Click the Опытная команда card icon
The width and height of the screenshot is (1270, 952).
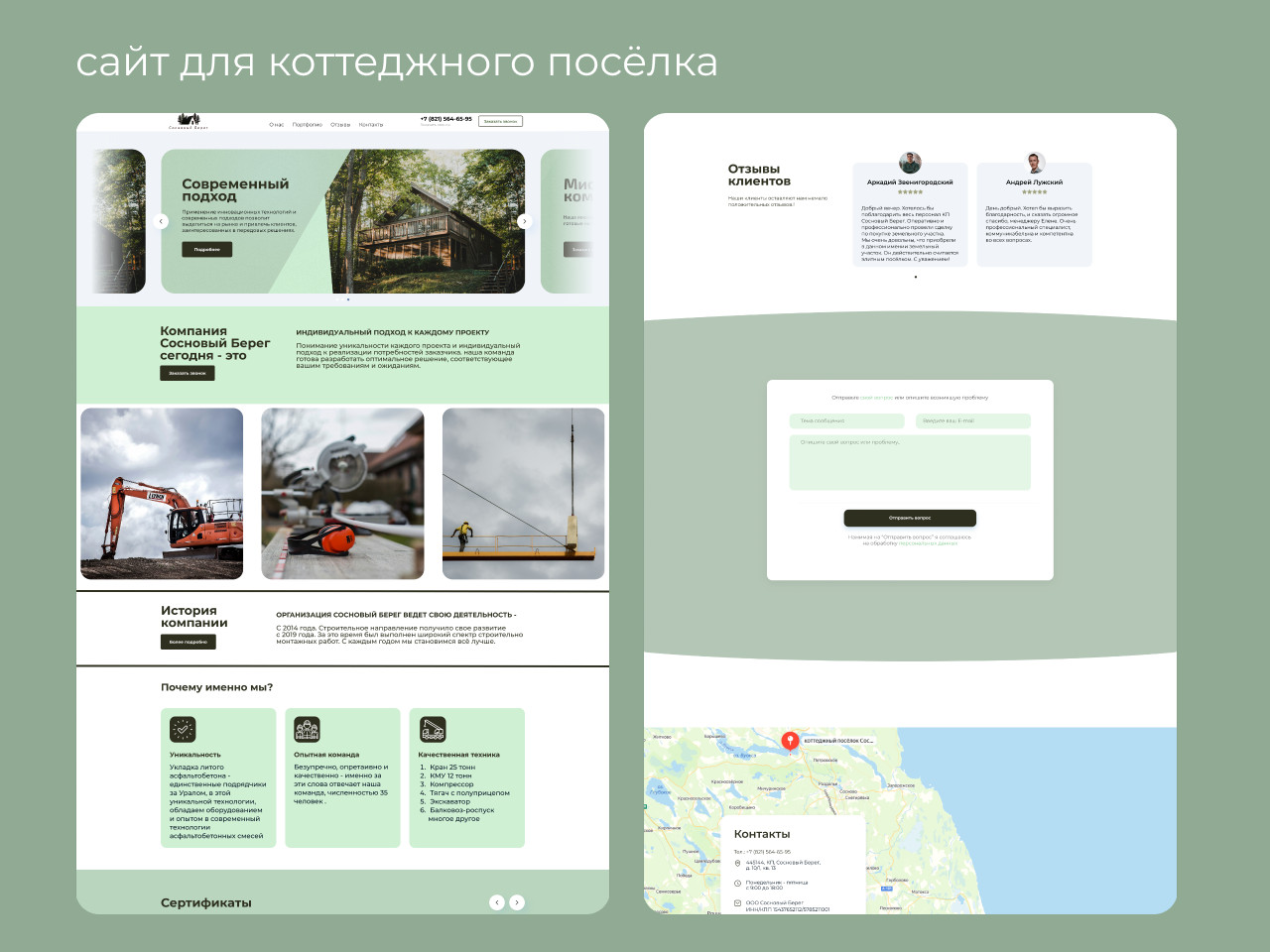[307, 729]
